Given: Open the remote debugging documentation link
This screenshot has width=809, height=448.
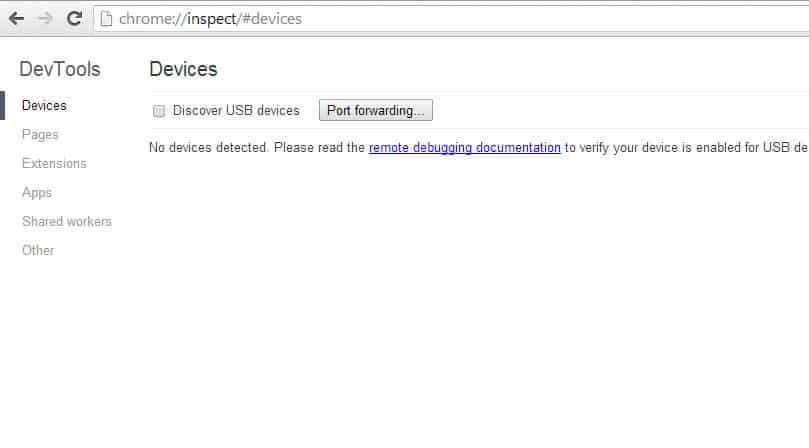Looking at the screenshot, I should 464,148.
